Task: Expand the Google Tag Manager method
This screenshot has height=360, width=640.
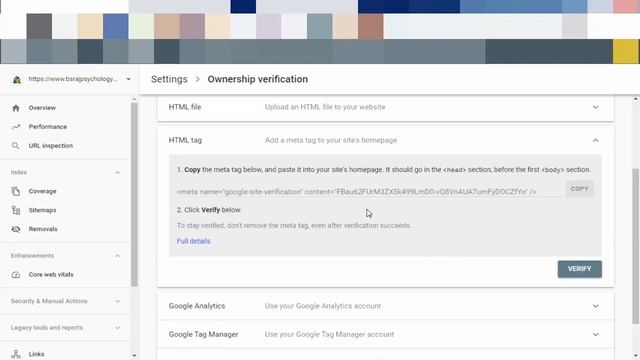Action: [596, 334]
